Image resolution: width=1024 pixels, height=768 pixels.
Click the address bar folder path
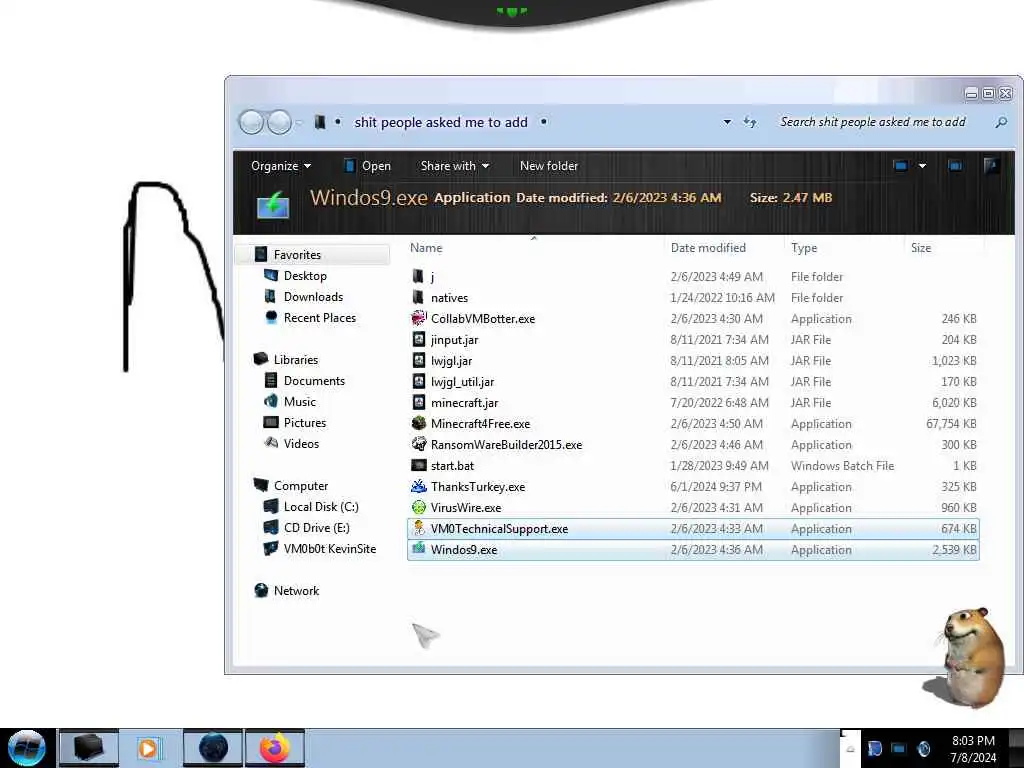point(441,122)
